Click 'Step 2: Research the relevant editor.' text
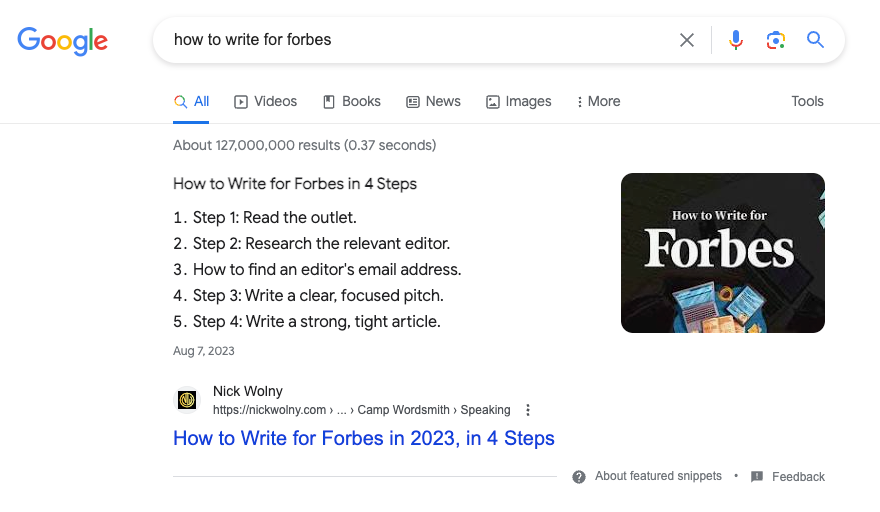Image resolution: width=880 pixels, height=512 pixels. pos(322,244)
